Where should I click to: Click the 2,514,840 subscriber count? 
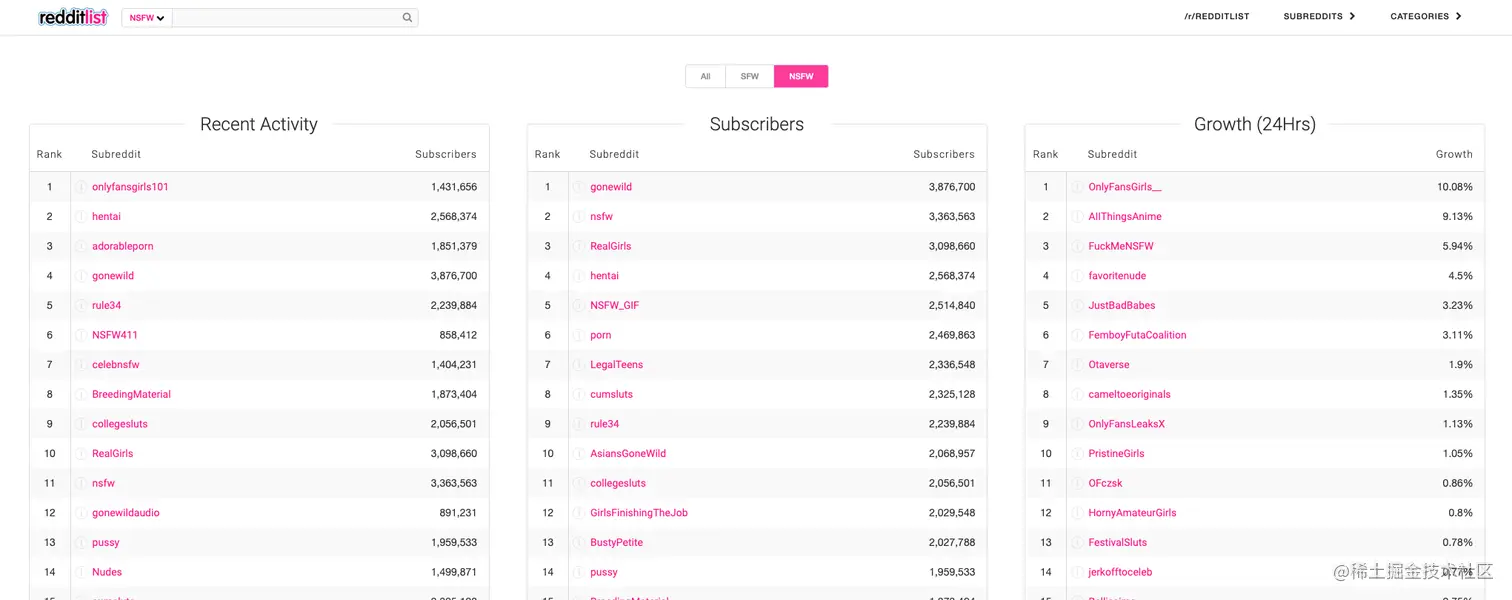pos(951,305)
